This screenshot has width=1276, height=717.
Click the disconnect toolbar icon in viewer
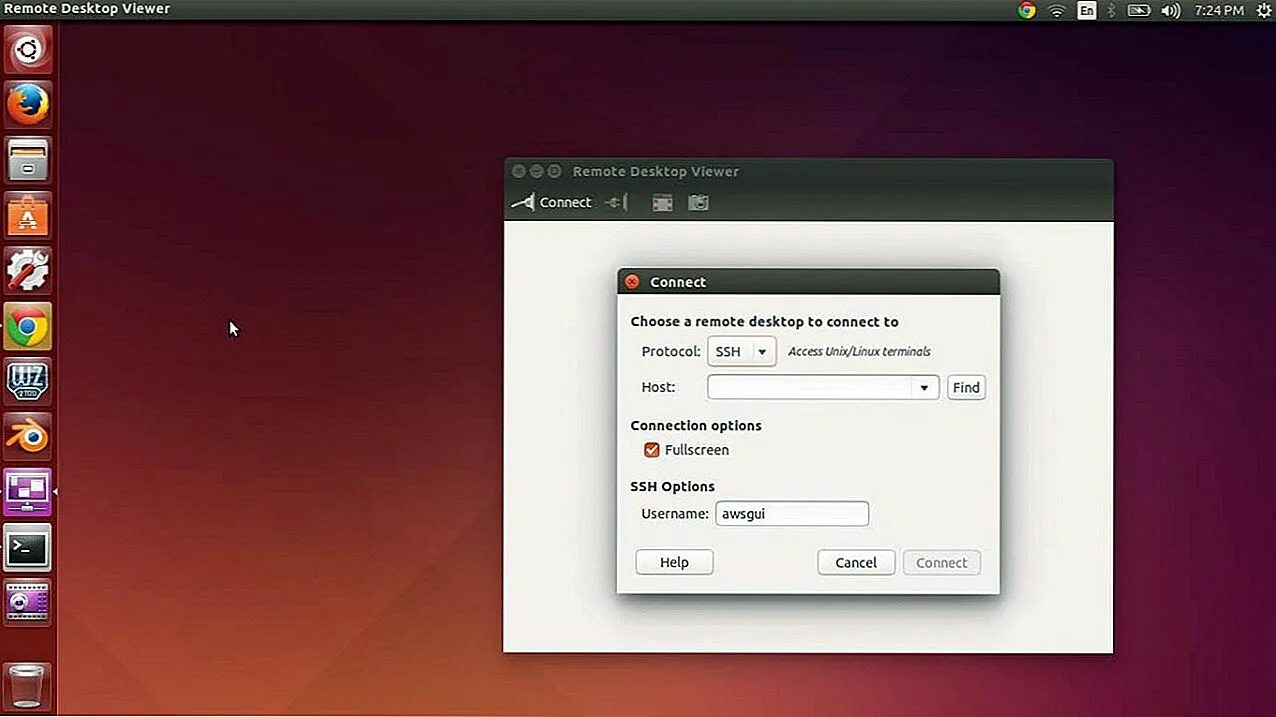point(617,202)
